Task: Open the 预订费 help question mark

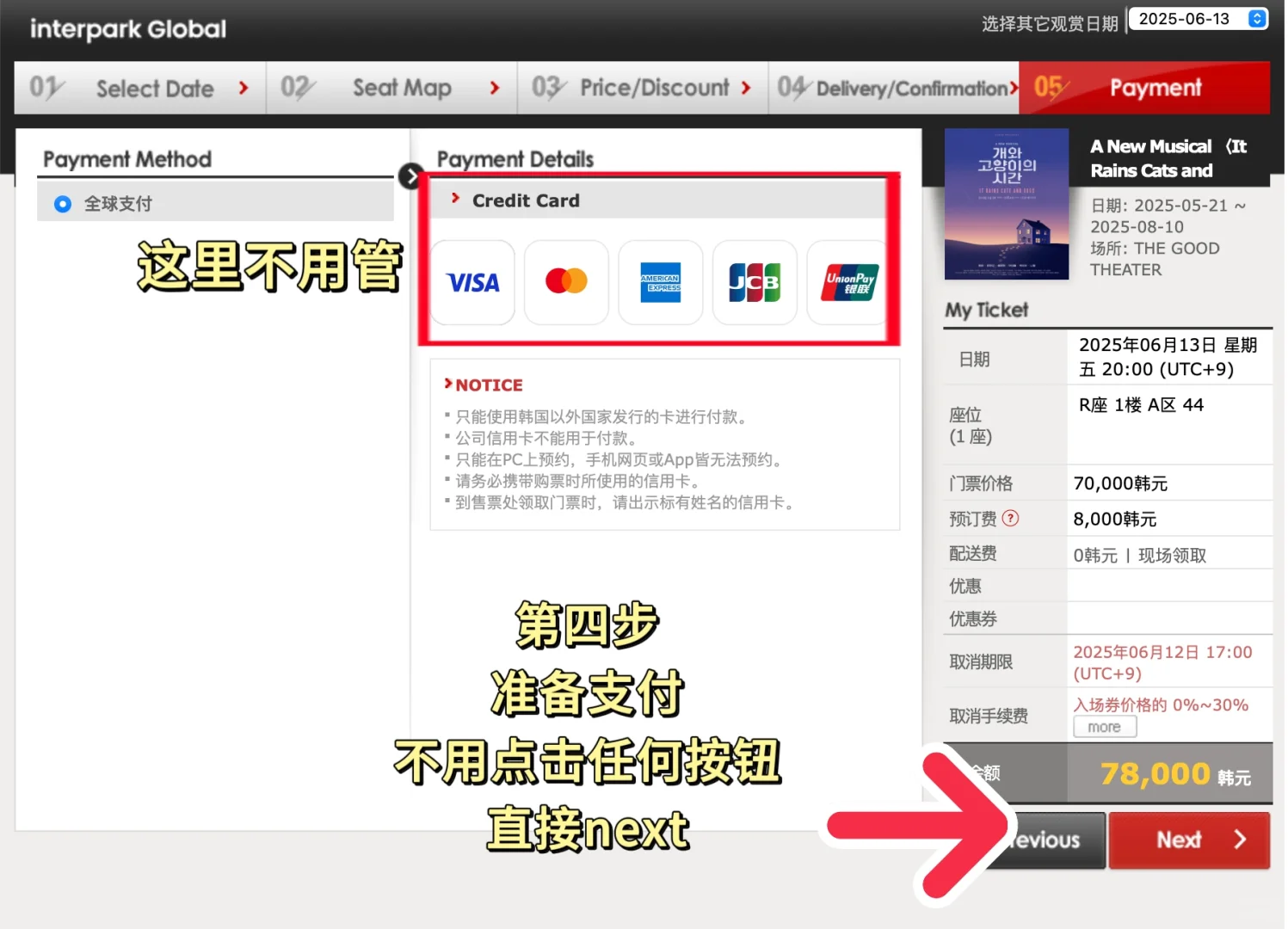Action: click(x=1013, y=519)
